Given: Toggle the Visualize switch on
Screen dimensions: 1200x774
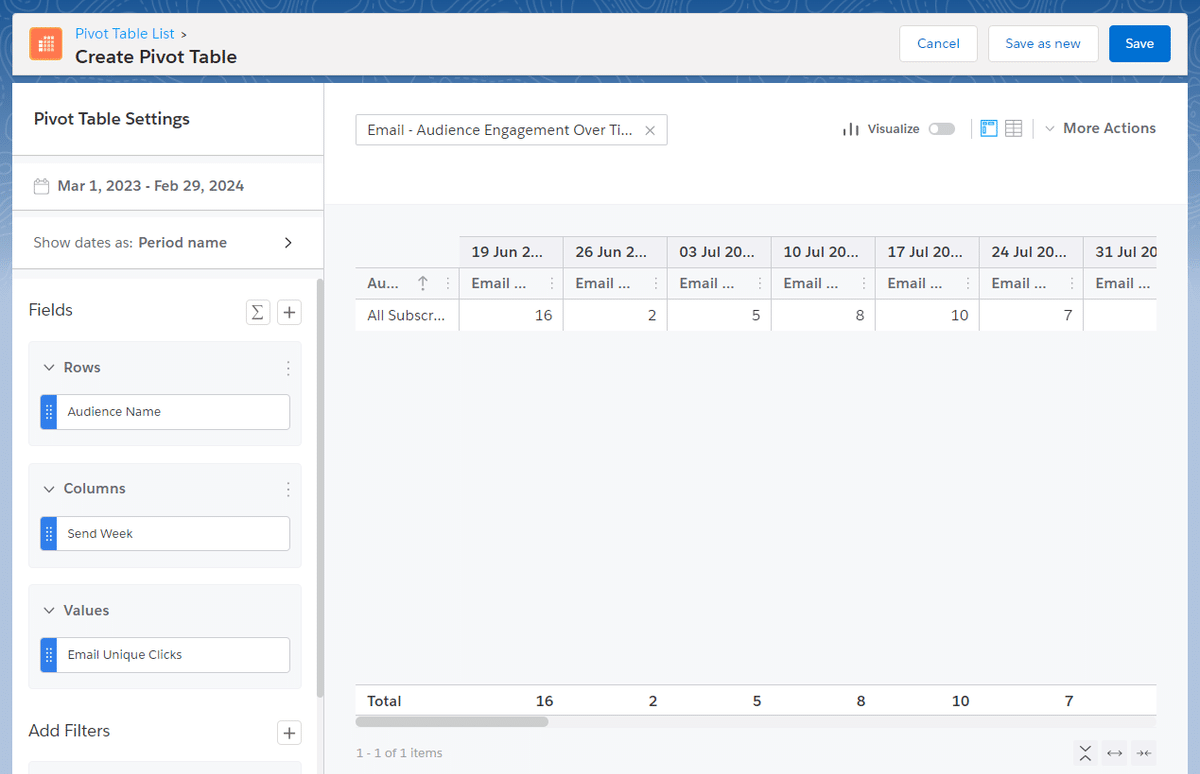Looking at the screenshot, I should 941,129.
